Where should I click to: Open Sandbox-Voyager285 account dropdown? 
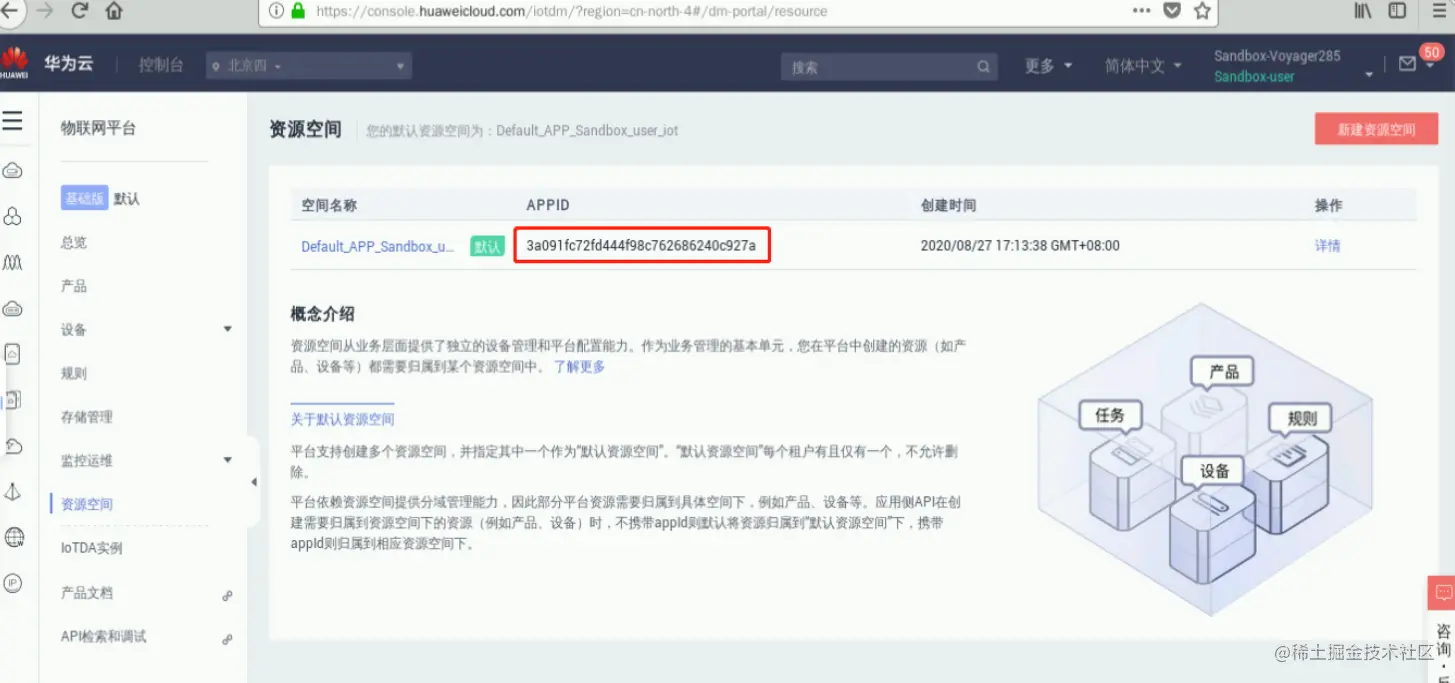[x=1294, y=65]
